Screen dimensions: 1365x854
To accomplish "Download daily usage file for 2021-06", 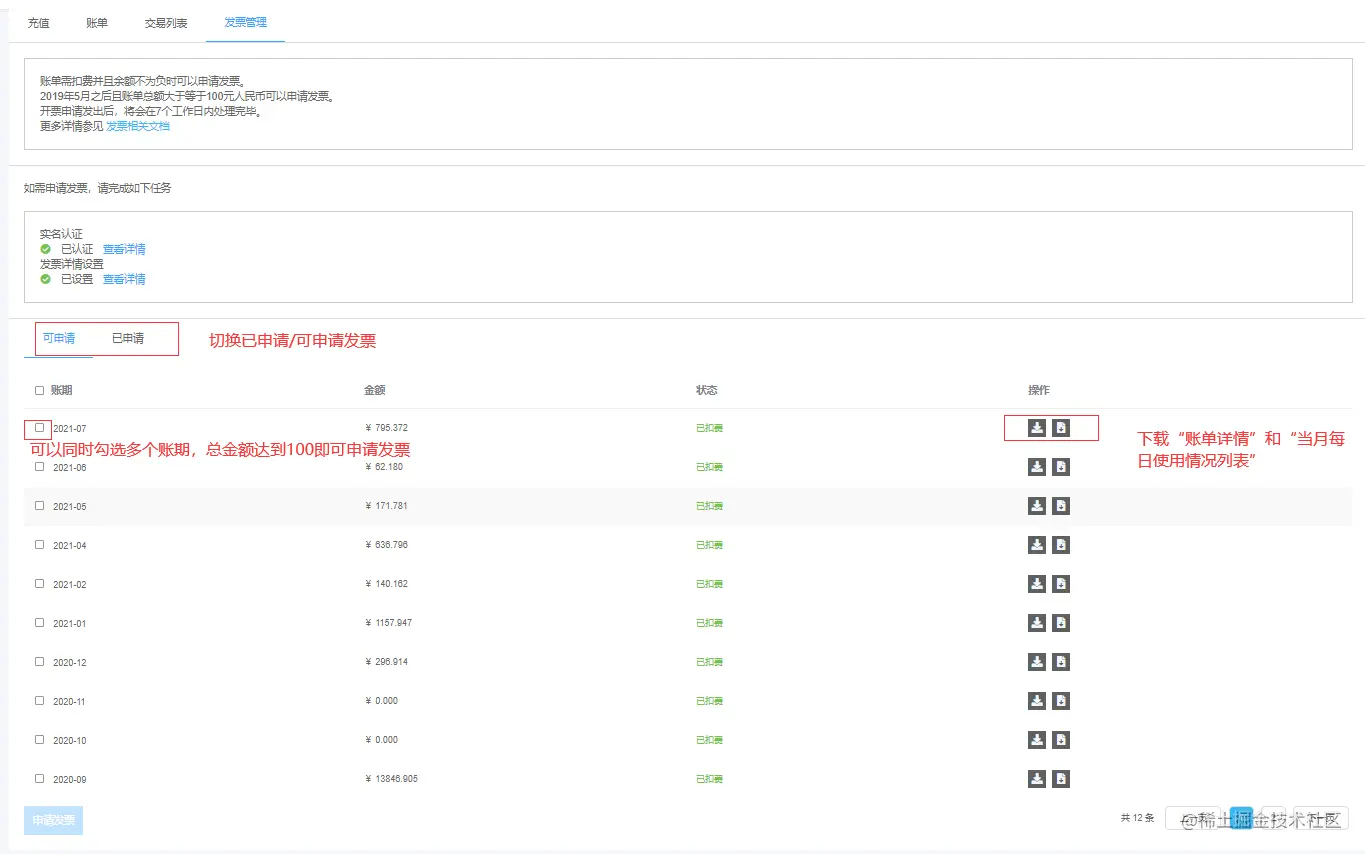I will point(1061,467).
